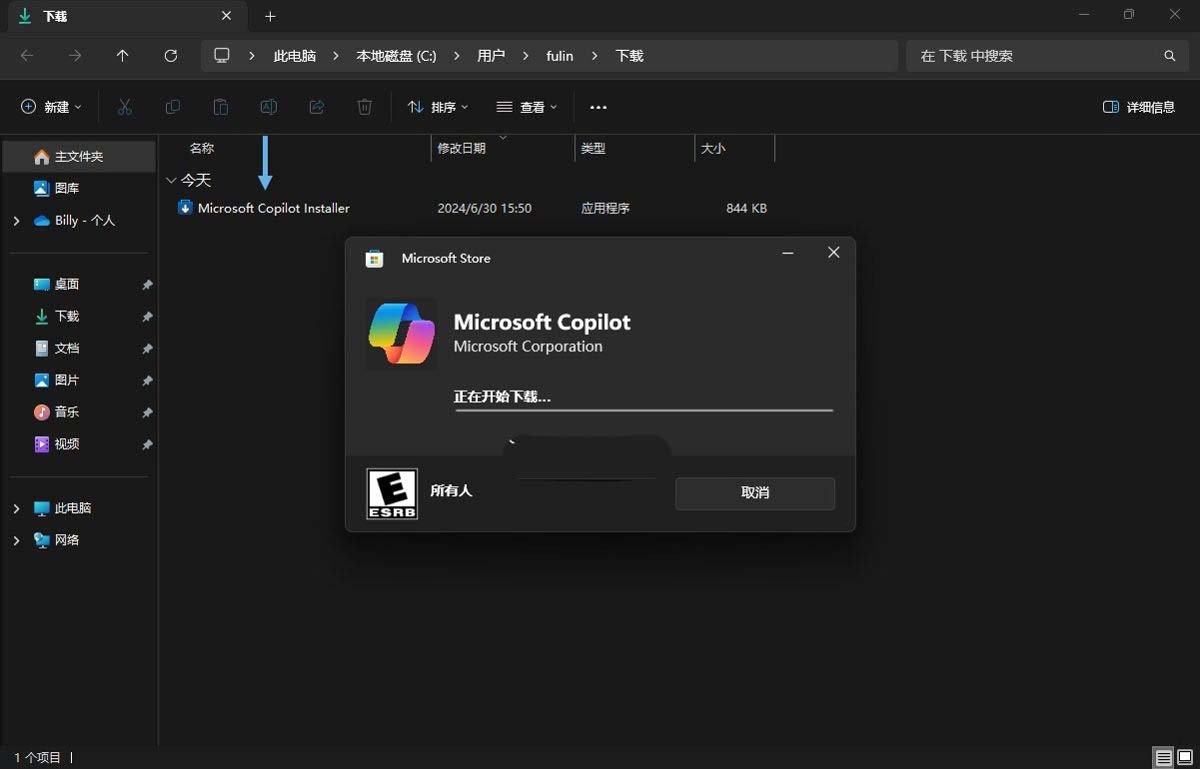Screen dimensions: 1200x769
Task: Open the three-dots more options menu
Action: tap(598, 107)
